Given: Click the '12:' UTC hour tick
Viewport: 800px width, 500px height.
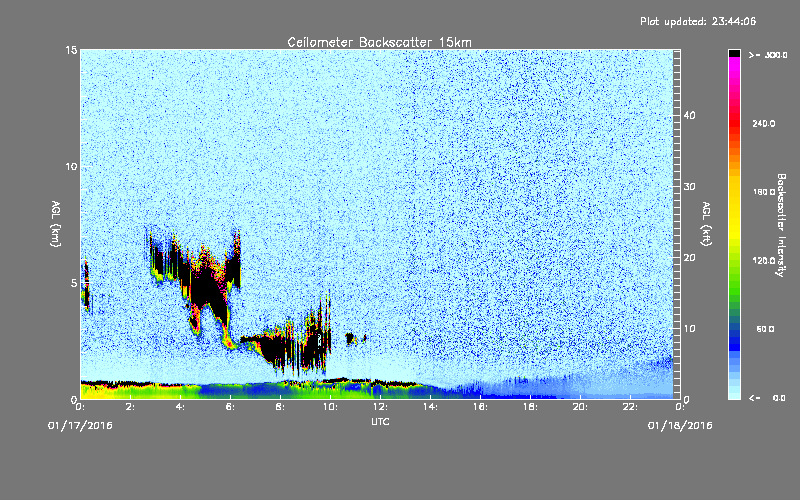Looking at the screenshot, I should click(x=380, y=407).
